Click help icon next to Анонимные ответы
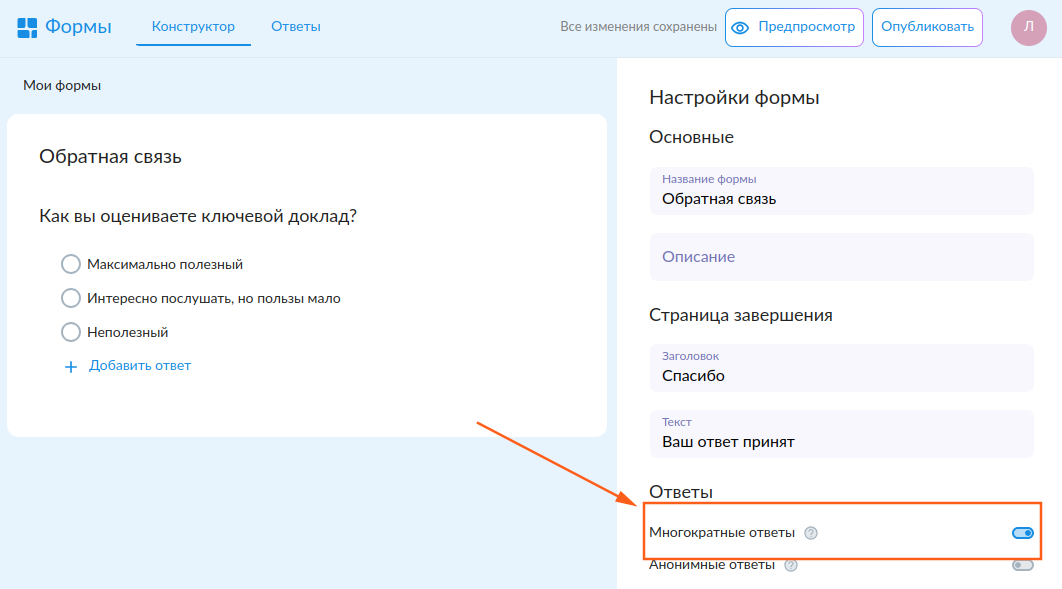The image size is (1062, 589). [790, 565]
